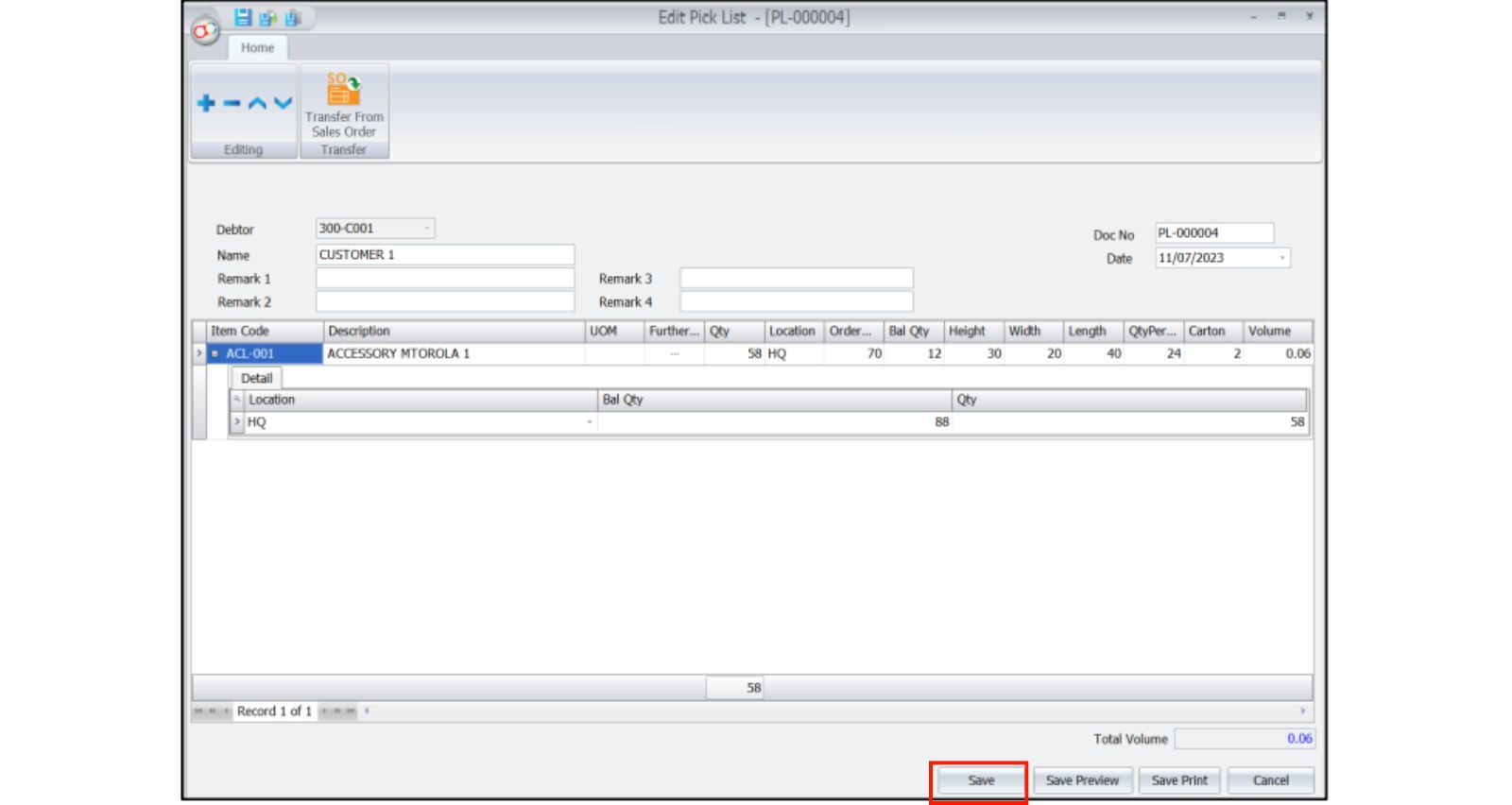Image resolution: width=1512 pixels, height=805 pixels.
Task: Select the Home ribbon tab
Action: tap(257, 48)
